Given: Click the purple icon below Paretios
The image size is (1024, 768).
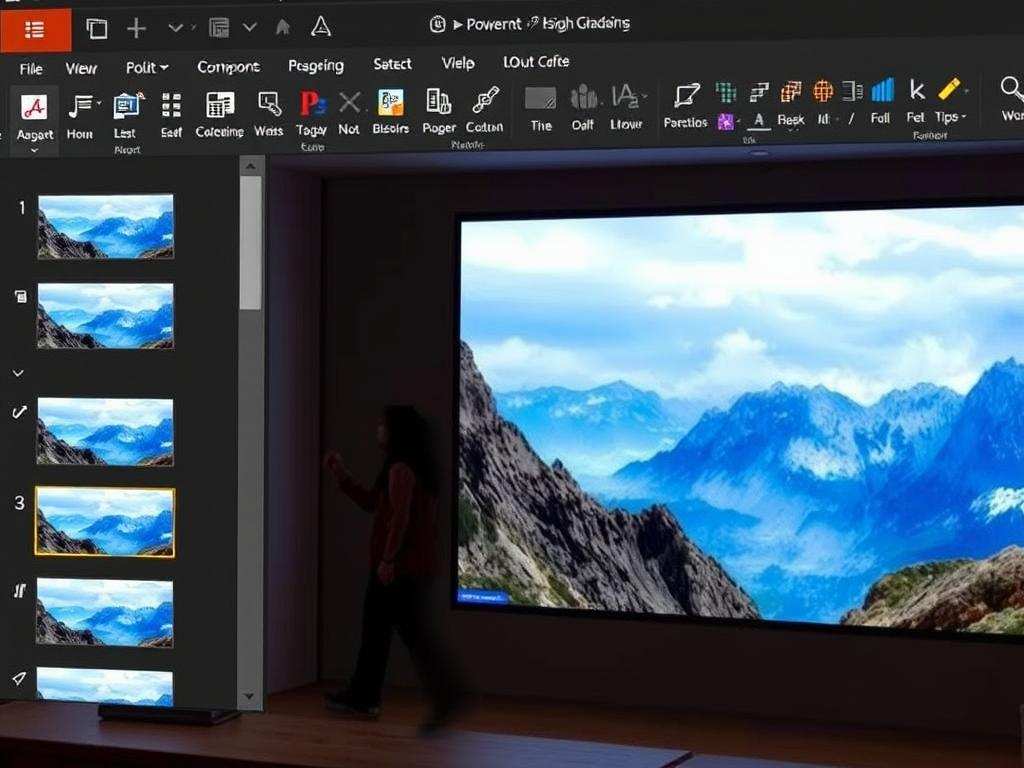Looking at the screenshot, I should tap(725, 121).
